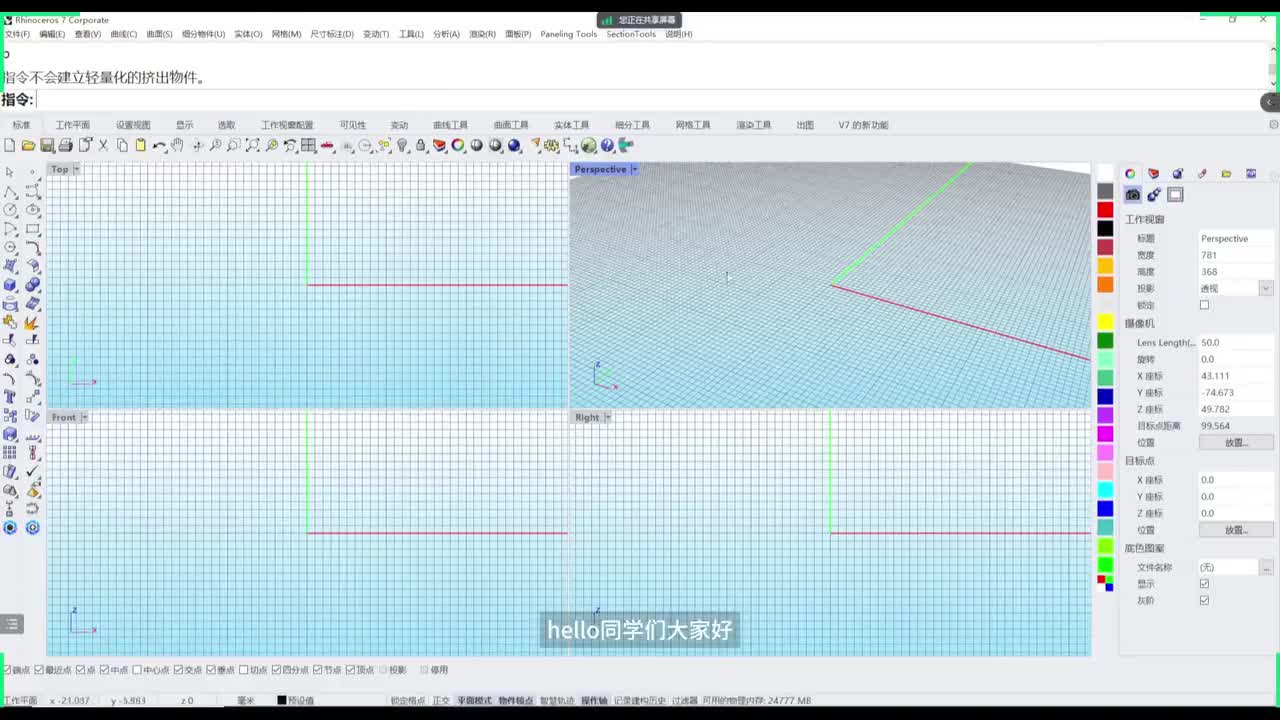1280x720 pixels.
Task: Click the color wheel icon in the toolbar
Action: (x=458, y=146)
